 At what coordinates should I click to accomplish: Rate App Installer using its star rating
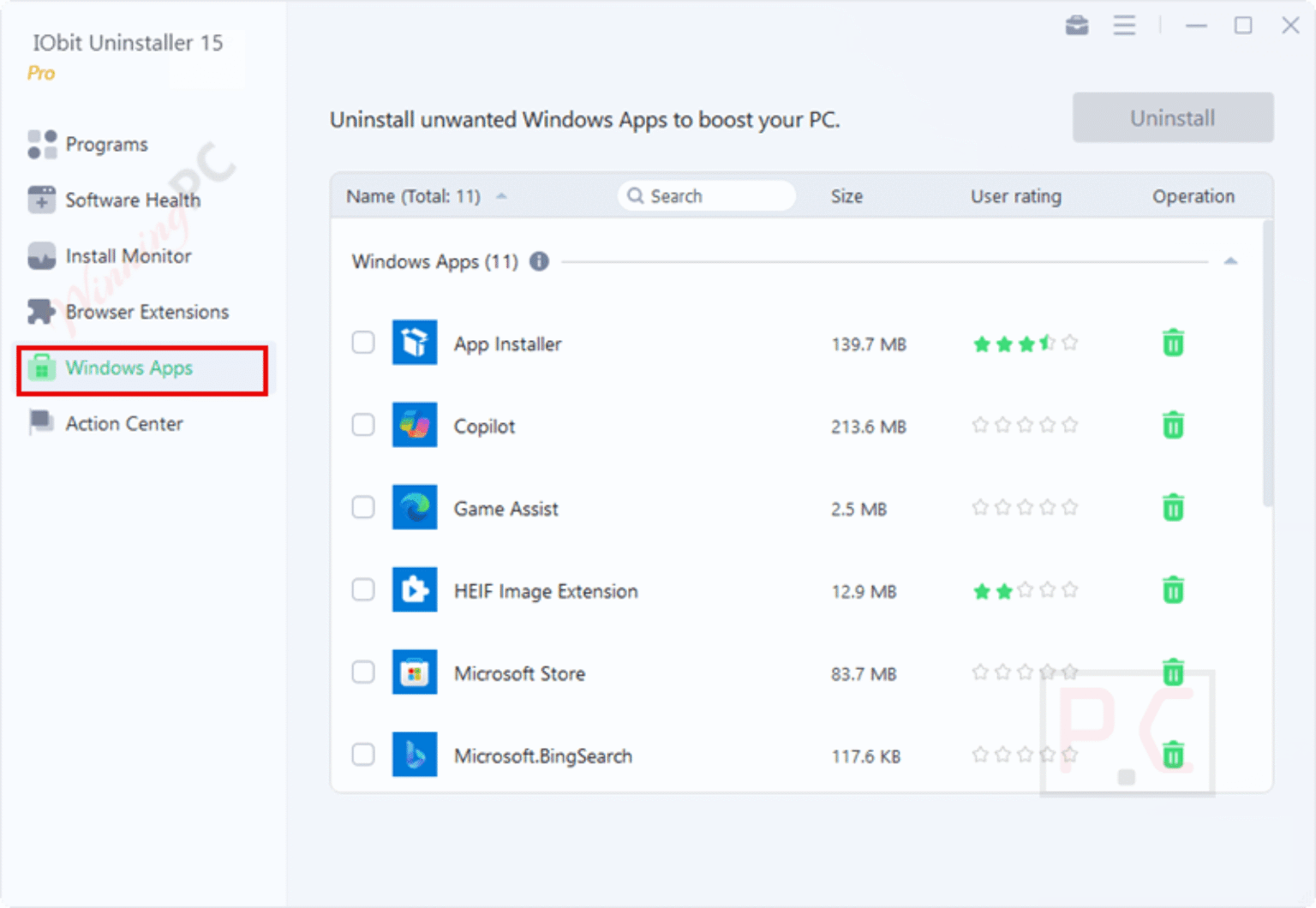(1025, 343)
